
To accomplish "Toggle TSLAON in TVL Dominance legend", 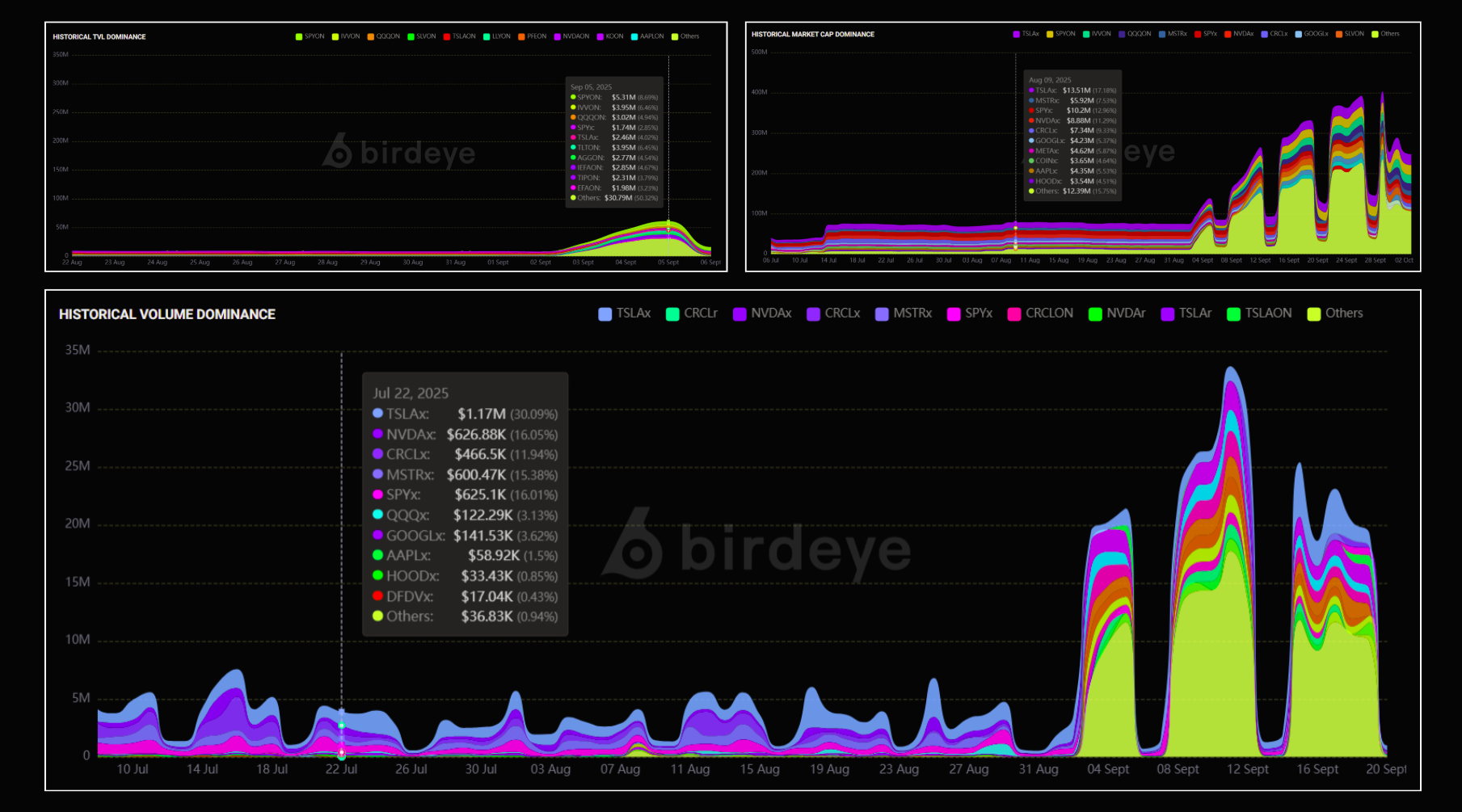I will [x=459, y=36].
